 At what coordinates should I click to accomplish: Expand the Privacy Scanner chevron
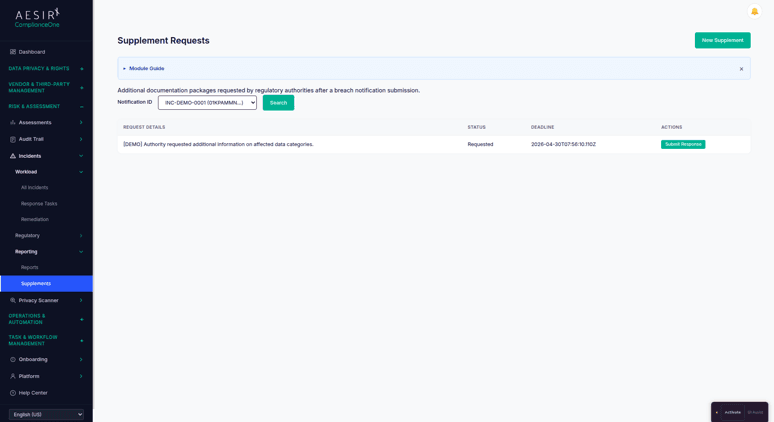[x=81, y=300]
